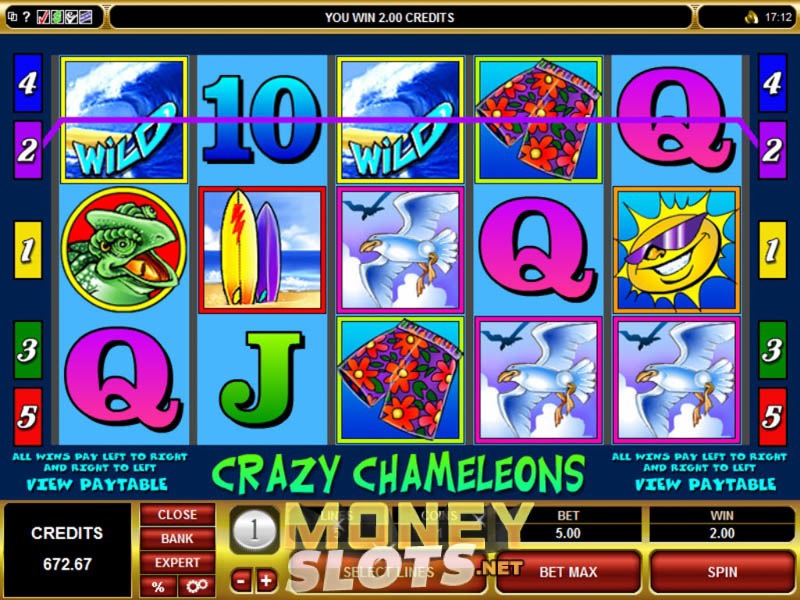800x600 pixels.
Task: Toggle the red checkmark box in top bar
Action: click(43, 17)
